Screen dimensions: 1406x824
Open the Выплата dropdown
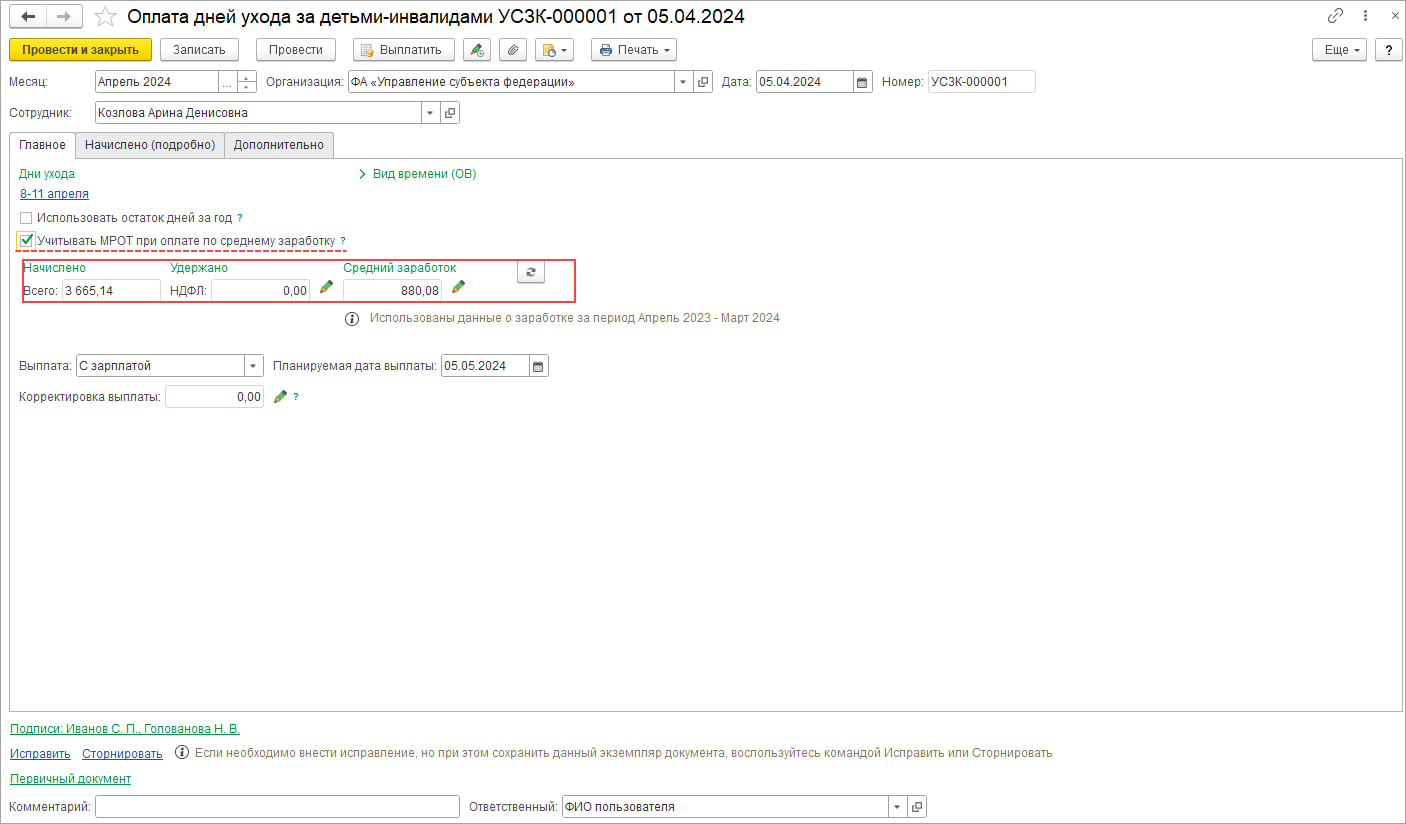click(x=254, y=366)
